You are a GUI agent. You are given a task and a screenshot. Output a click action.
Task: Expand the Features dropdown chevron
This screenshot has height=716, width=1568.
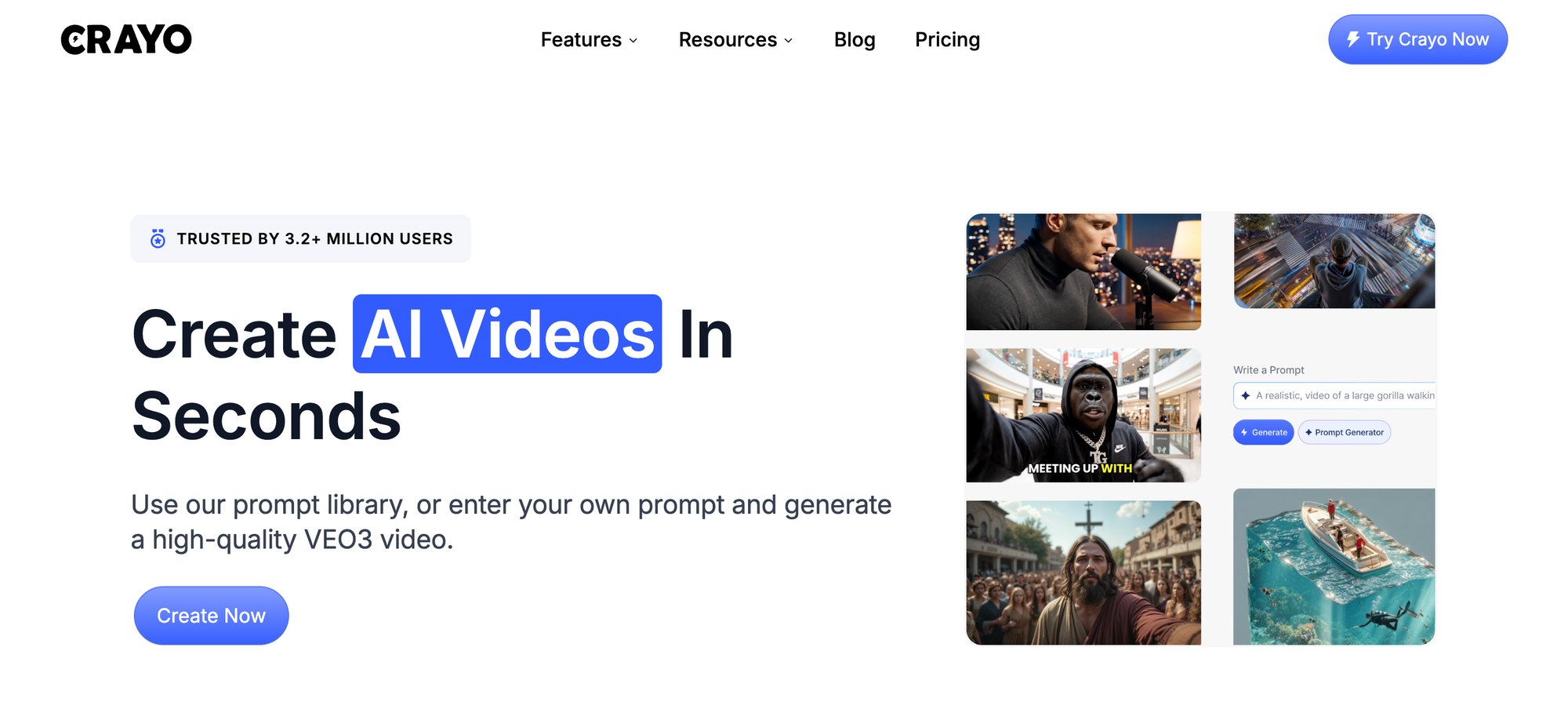tap(633, 41)
